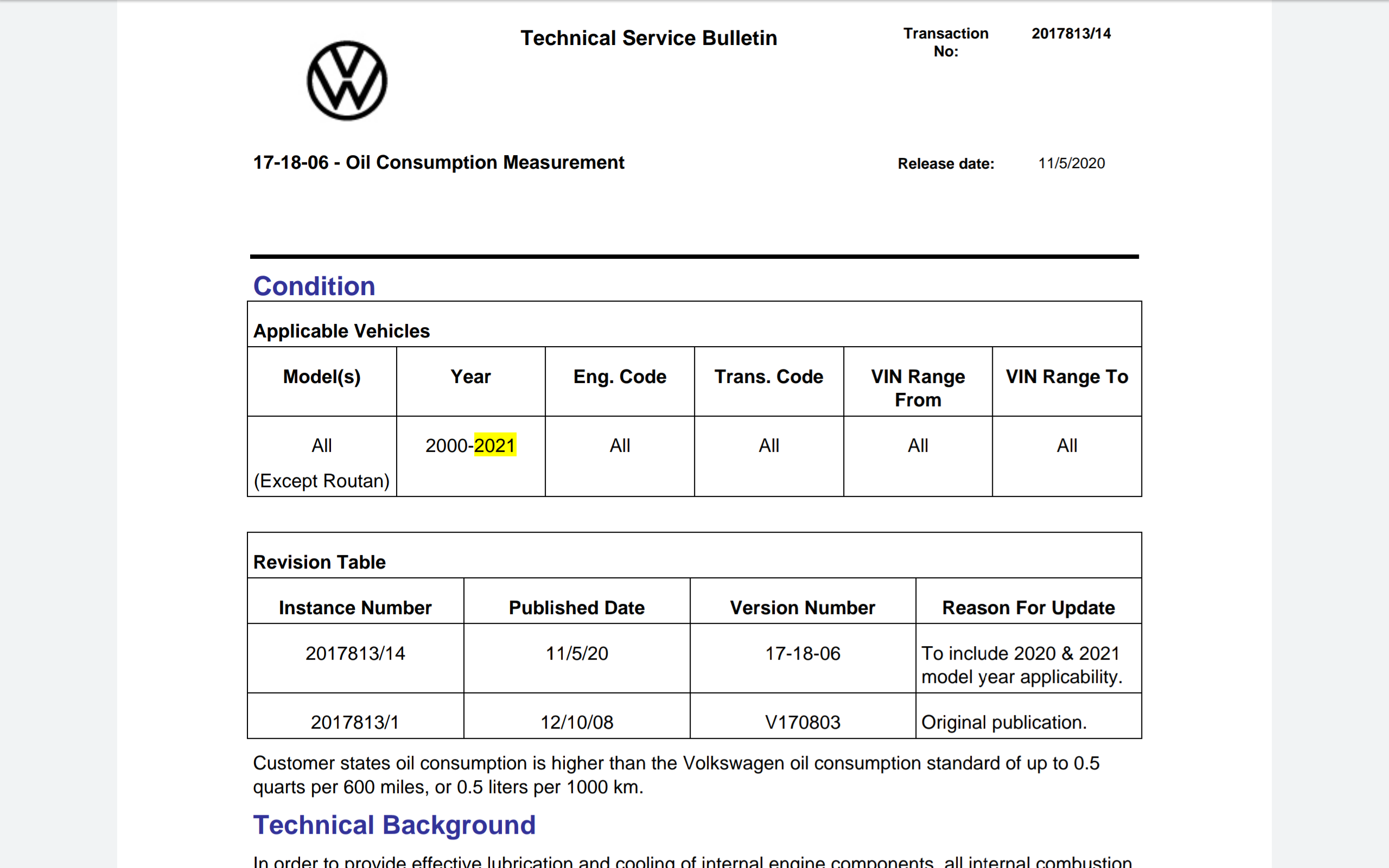Click the 'VIN Range To' column header
This screenshot has height=868, width=1389.
click(1067, 376)
